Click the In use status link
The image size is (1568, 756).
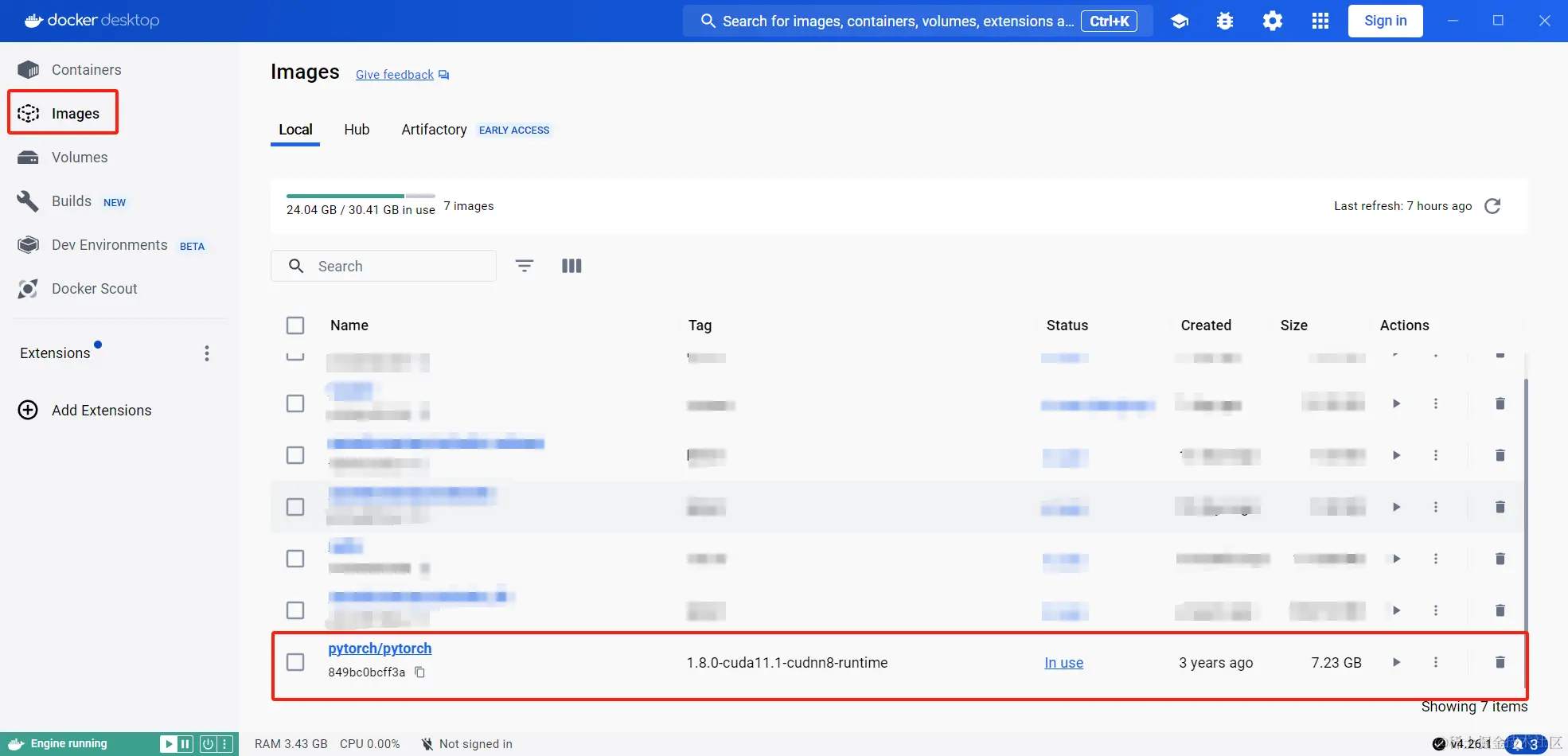click(x=1063, y=663)
